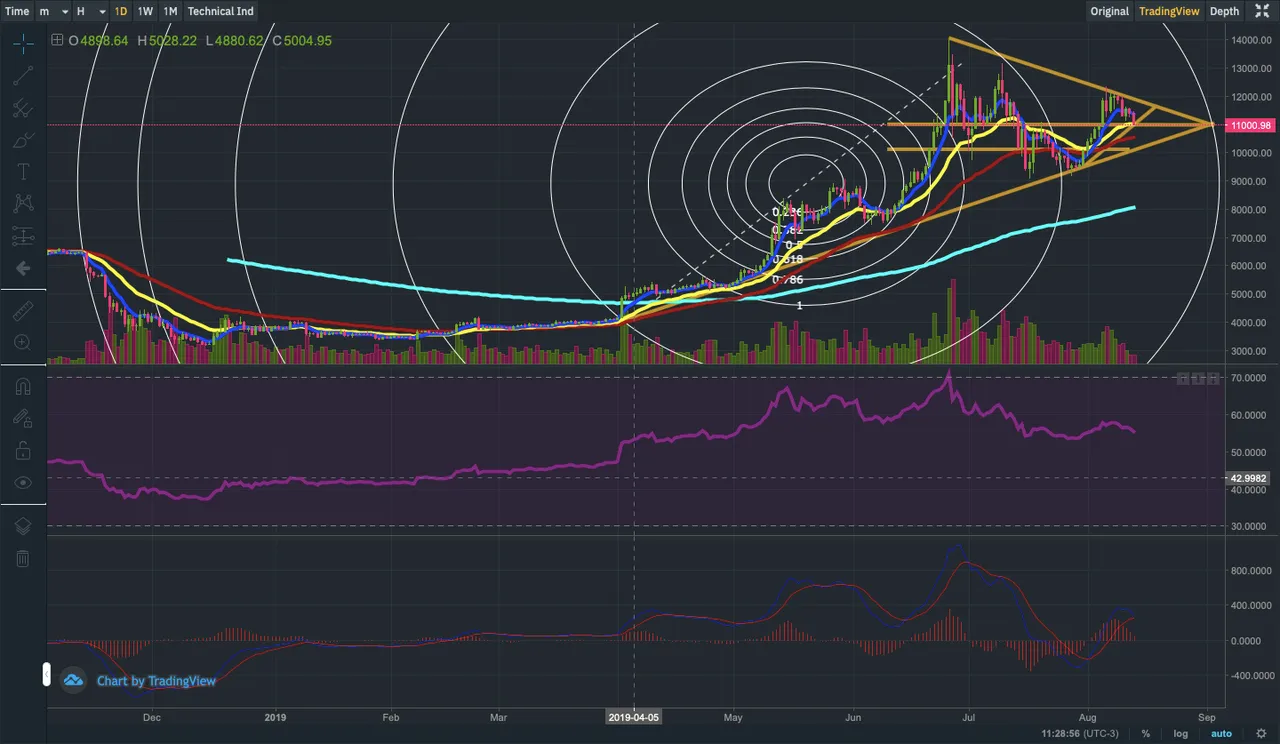Select the brush drawing tool

pos(22,140)
